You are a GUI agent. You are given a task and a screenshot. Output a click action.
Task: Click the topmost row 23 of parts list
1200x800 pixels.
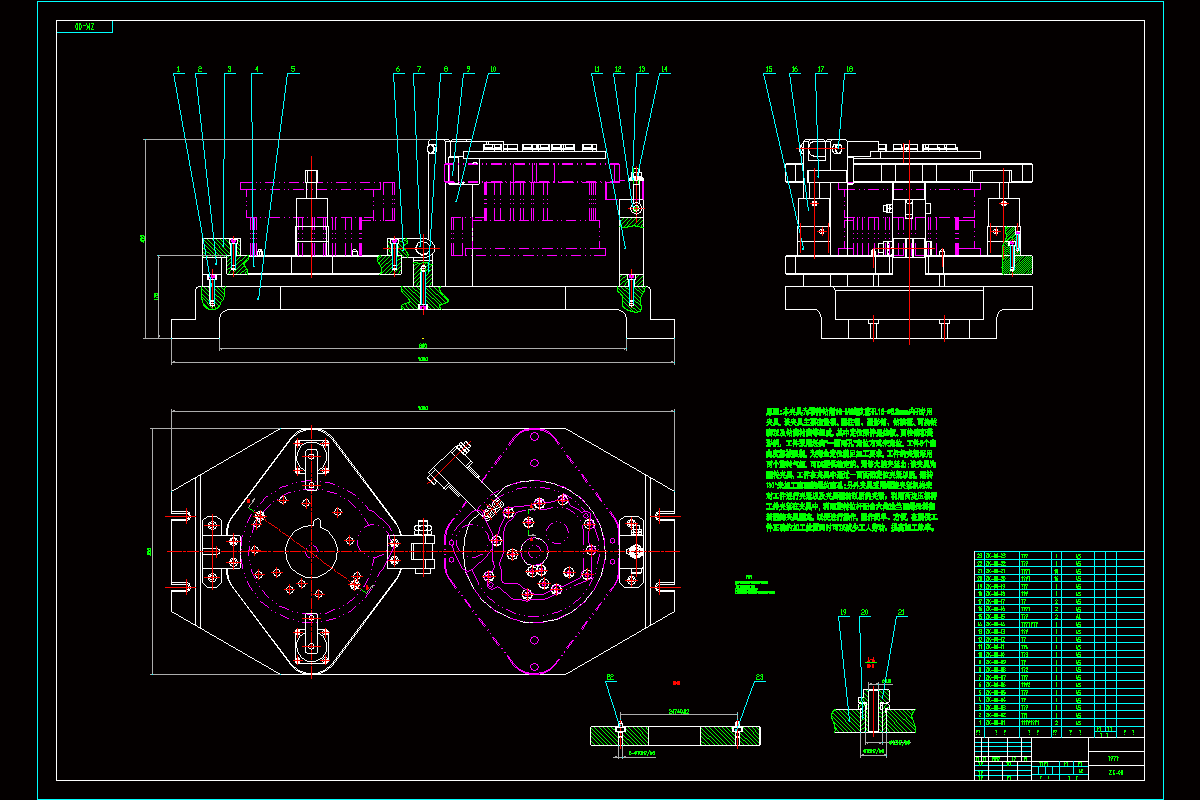click(1059, 554)
